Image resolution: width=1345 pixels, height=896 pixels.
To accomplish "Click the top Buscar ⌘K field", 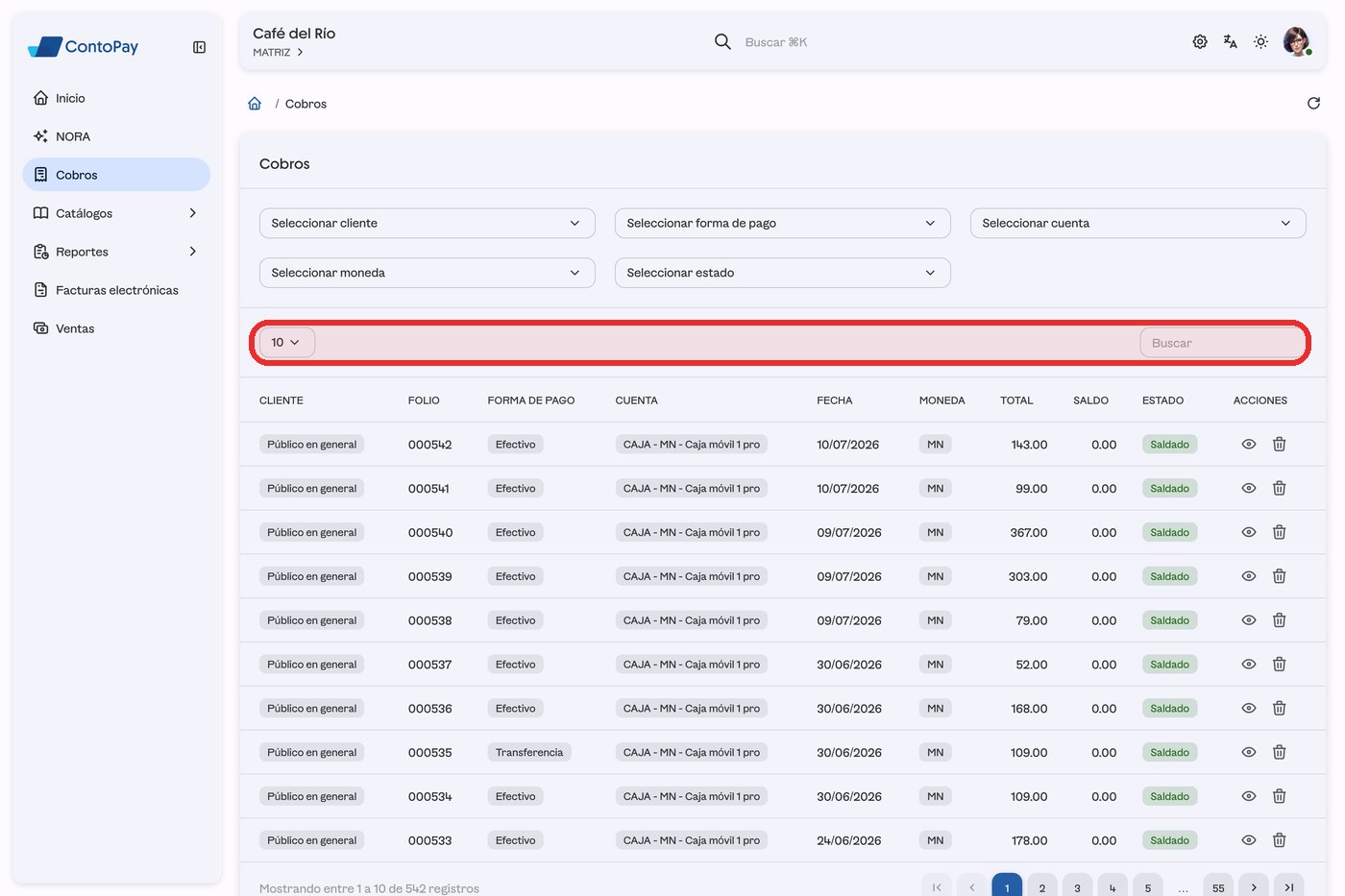I will (776, 42).
